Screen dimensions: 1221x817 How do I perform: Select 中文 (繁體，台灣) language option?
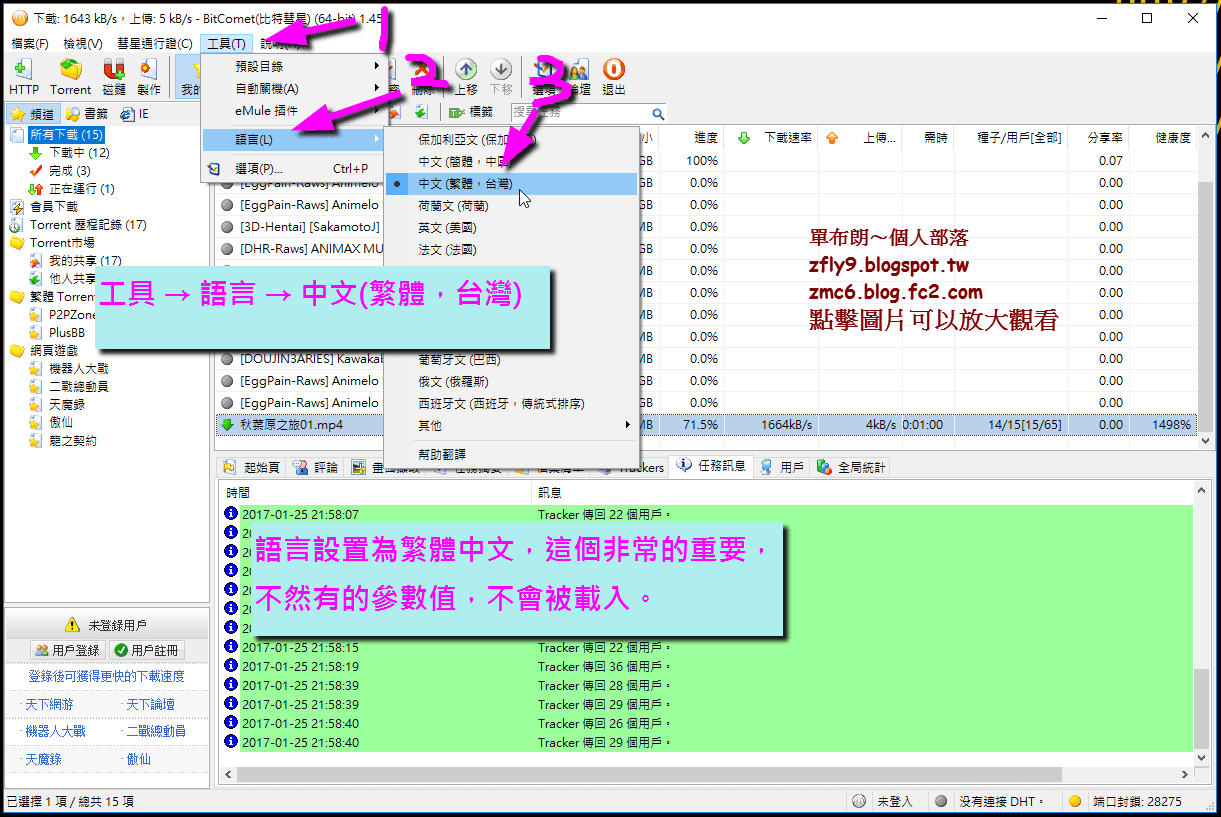(511, 184)
